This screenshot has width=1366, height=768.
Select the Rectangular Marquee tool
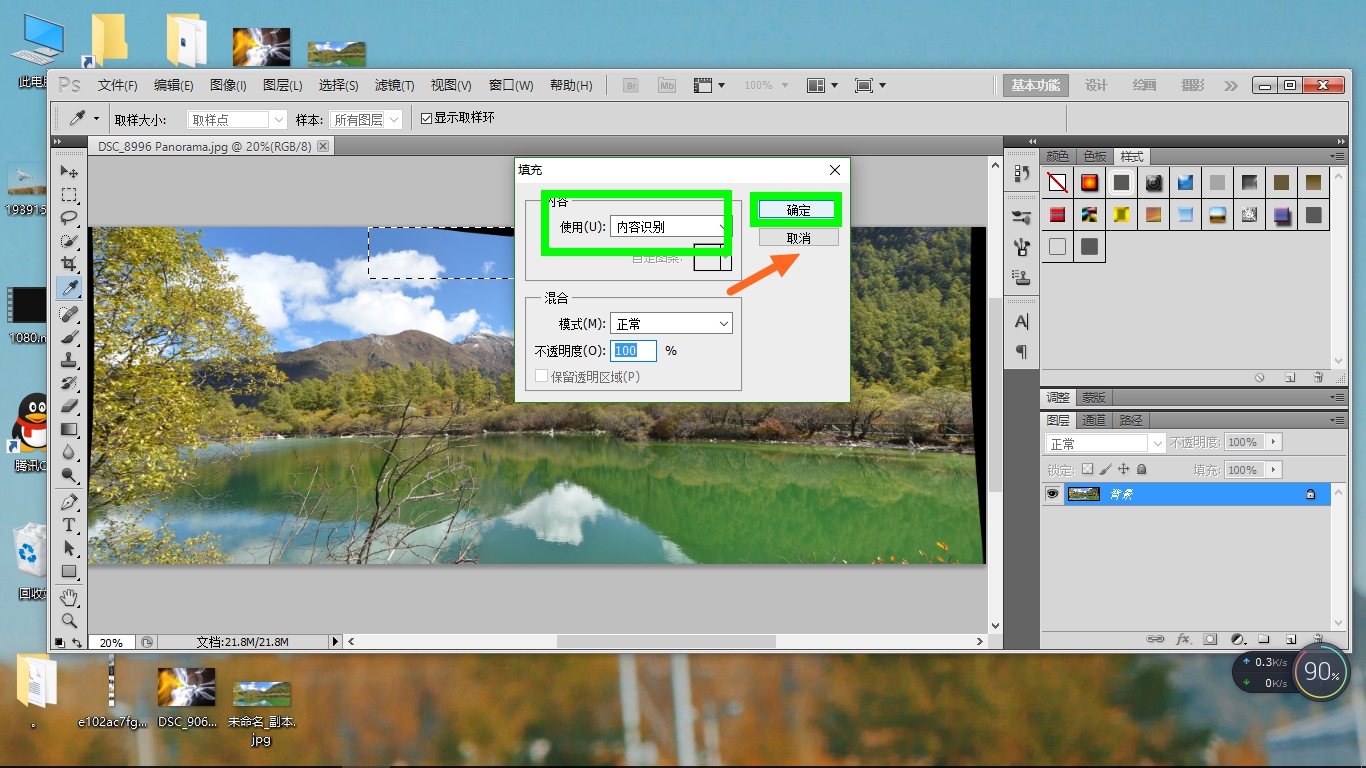tap(69, 195)
